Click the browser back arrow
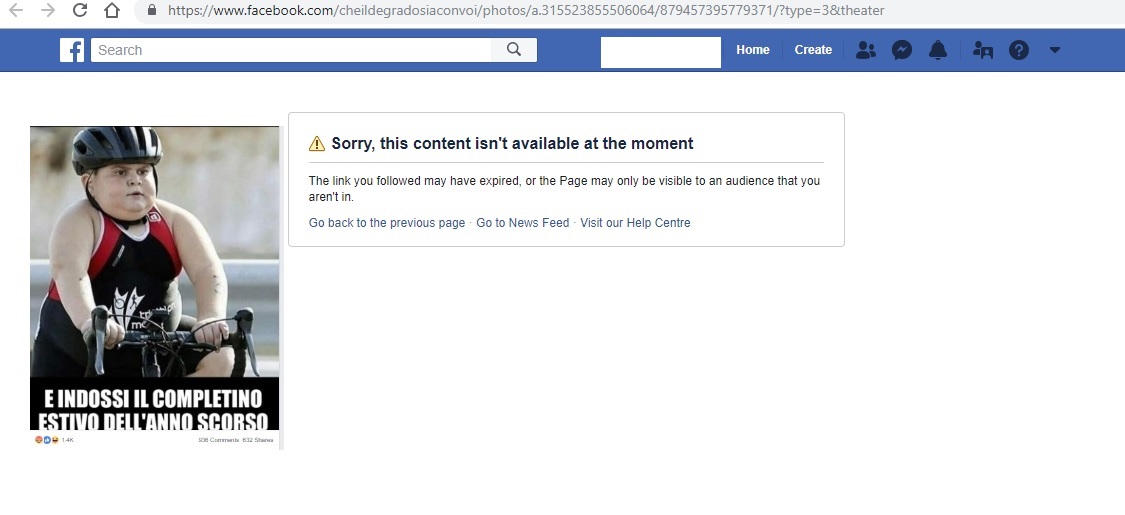The image size is (1125, 515). [16, 10]
